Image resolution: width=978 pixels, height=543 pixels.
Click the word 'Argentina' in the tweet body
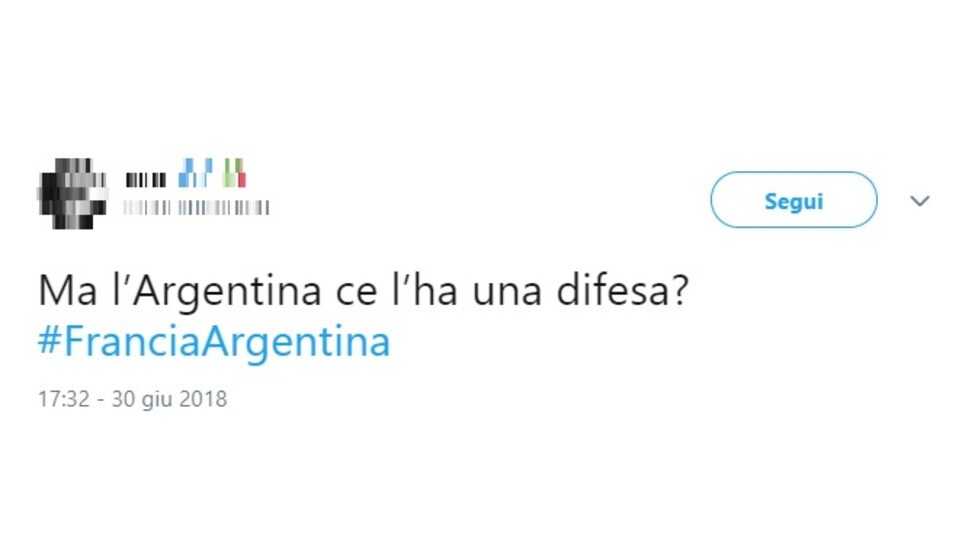226,292
